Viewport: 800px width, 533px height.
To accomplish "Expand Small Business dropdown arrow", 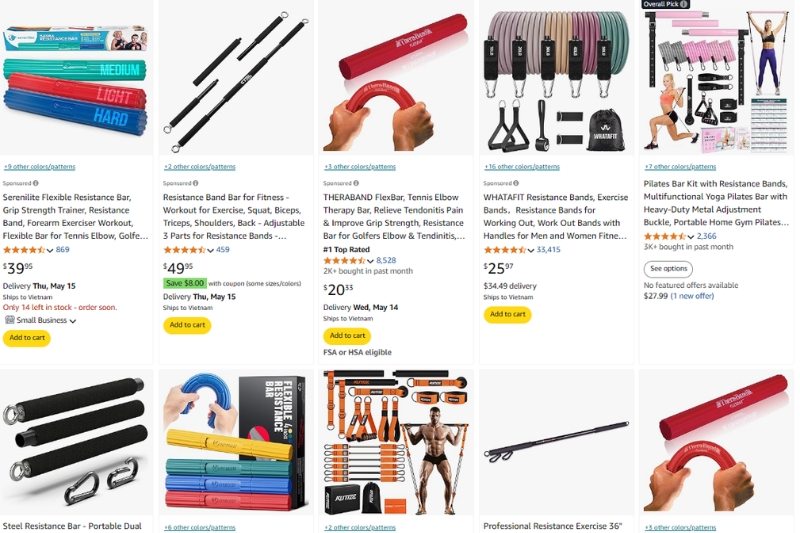I will pos(73,321).
